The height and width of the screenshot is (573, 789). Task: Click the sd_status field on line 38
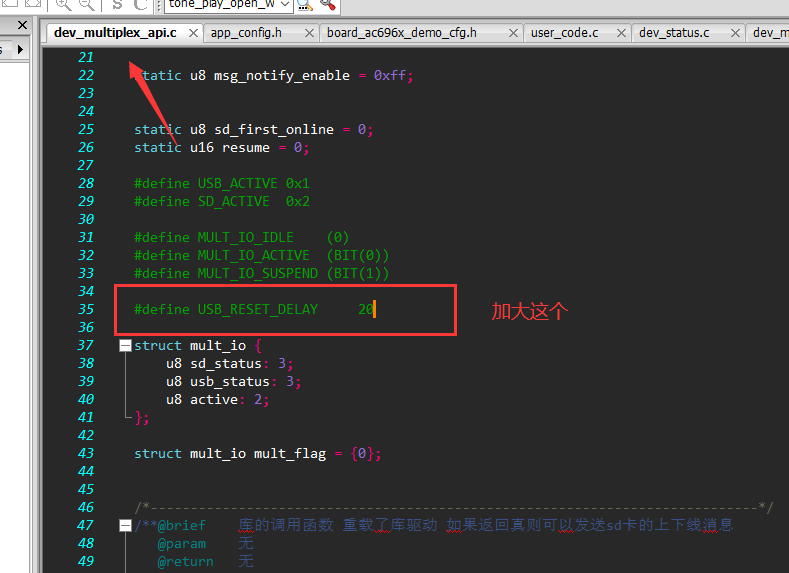(226, 364)
